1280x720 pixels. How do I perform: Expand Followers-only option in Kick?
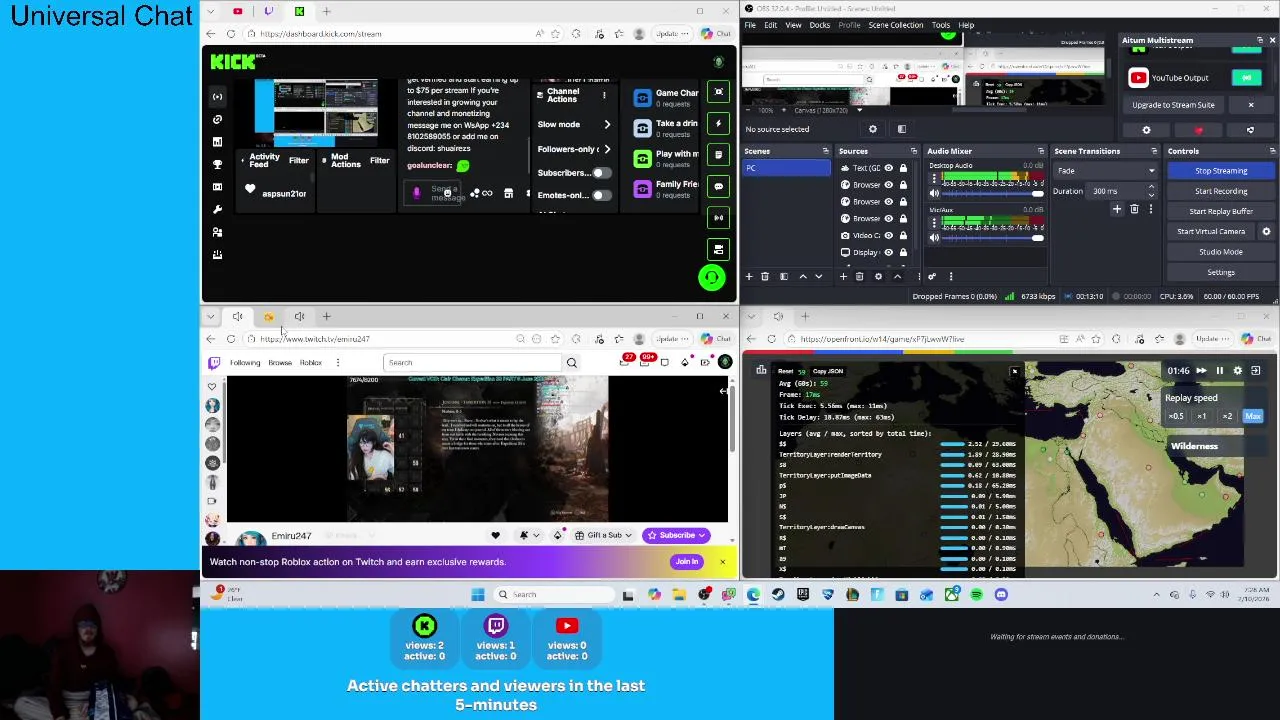(607, 149)
